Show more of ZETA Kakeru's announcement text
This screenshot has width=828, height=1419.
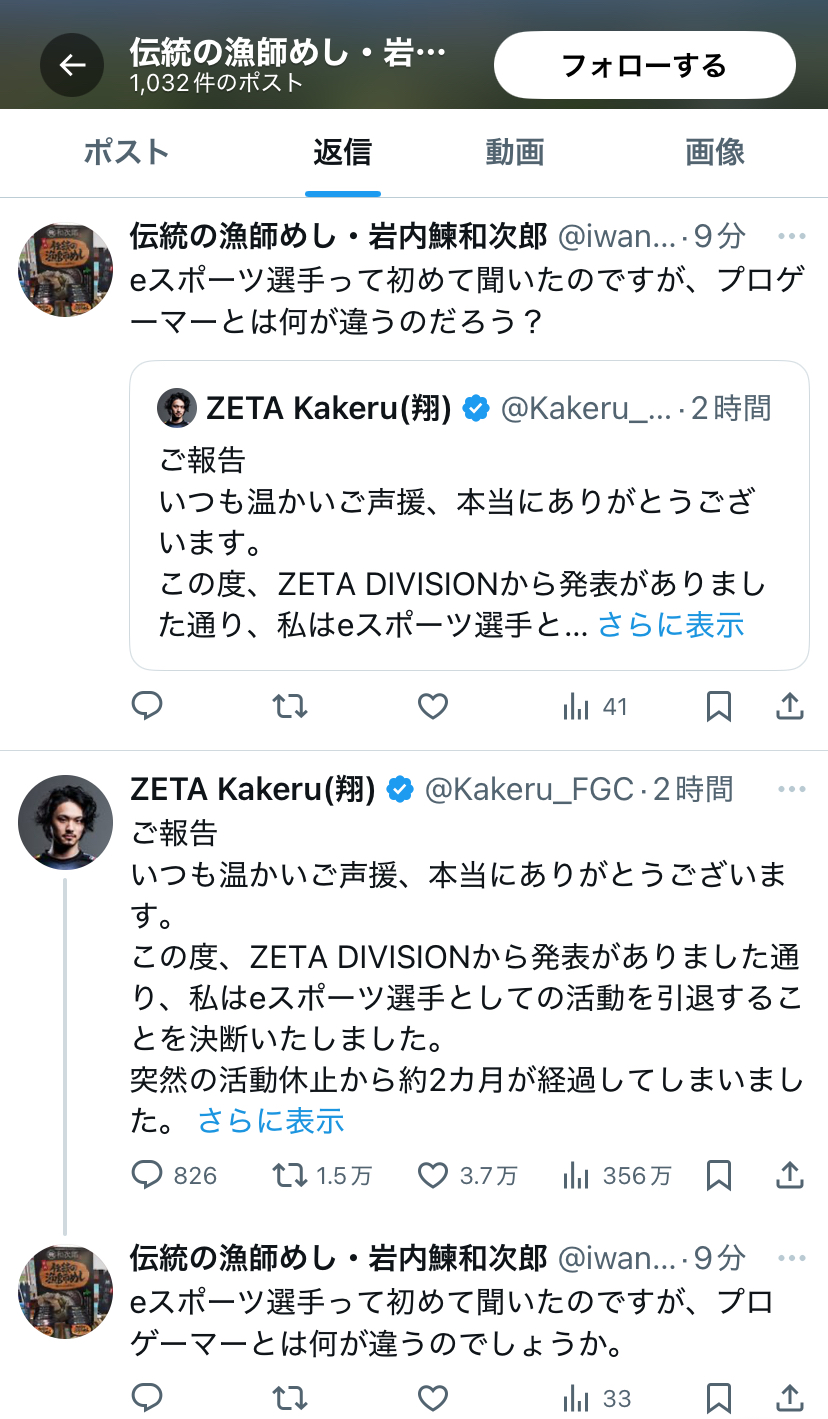(x=271, y=1120)
